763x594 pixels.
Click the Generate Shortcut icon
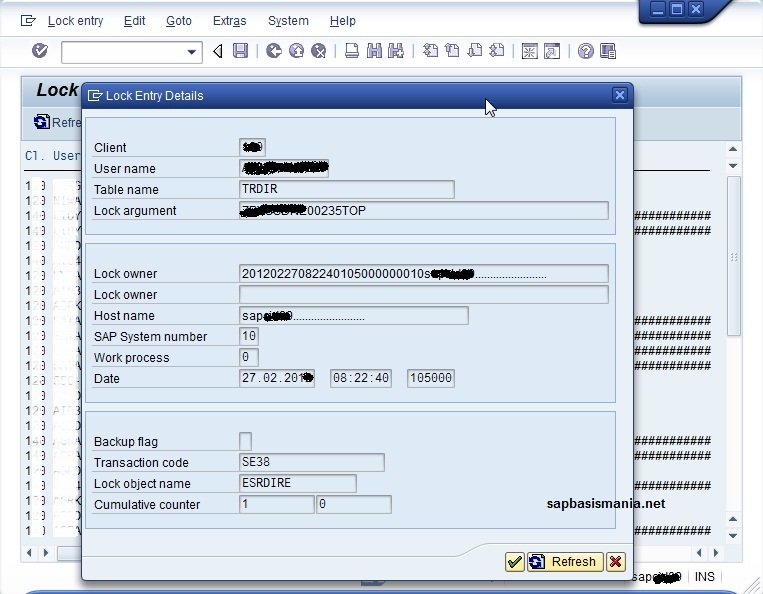coord(552,51)
